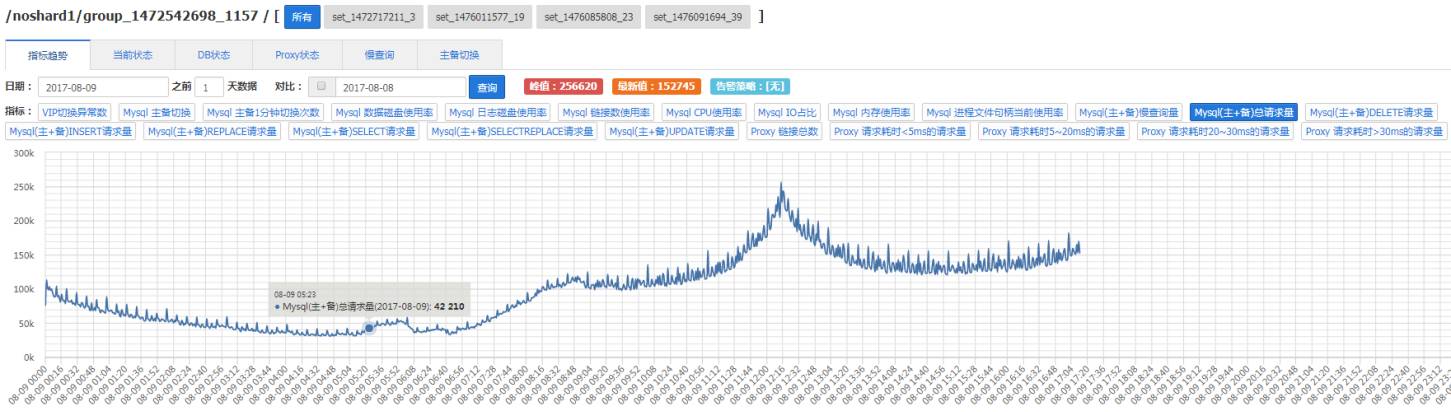The image size is (1451, 412).
Task: Select Proxy 请求耗时5~20ms的请求量 metric
Action: point(1053,131)
